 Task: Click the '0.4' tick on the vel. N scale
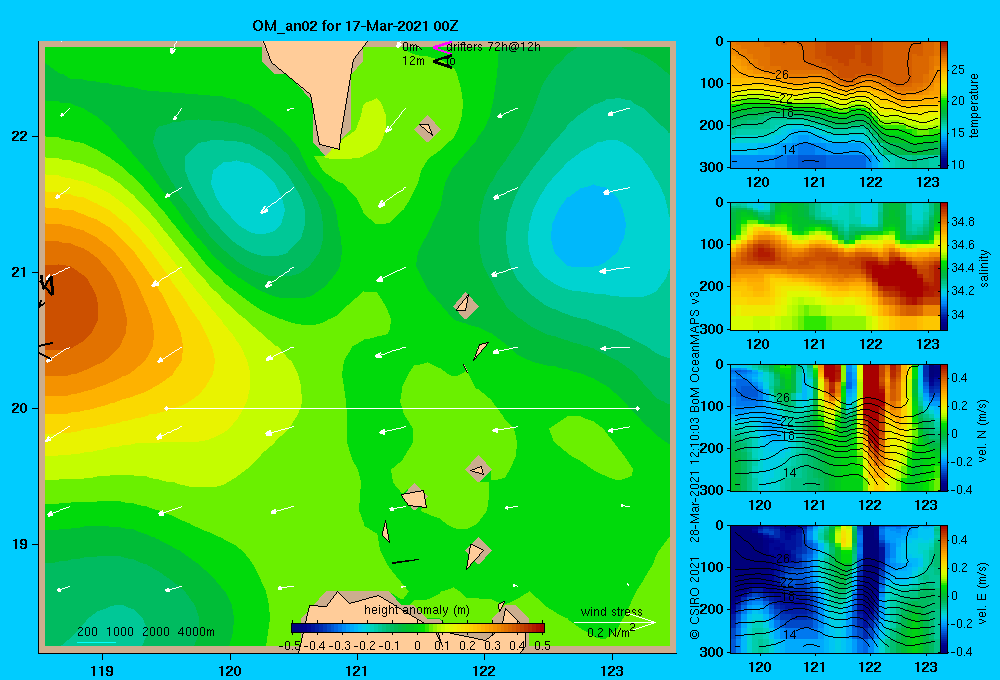[x=959, y=378]
